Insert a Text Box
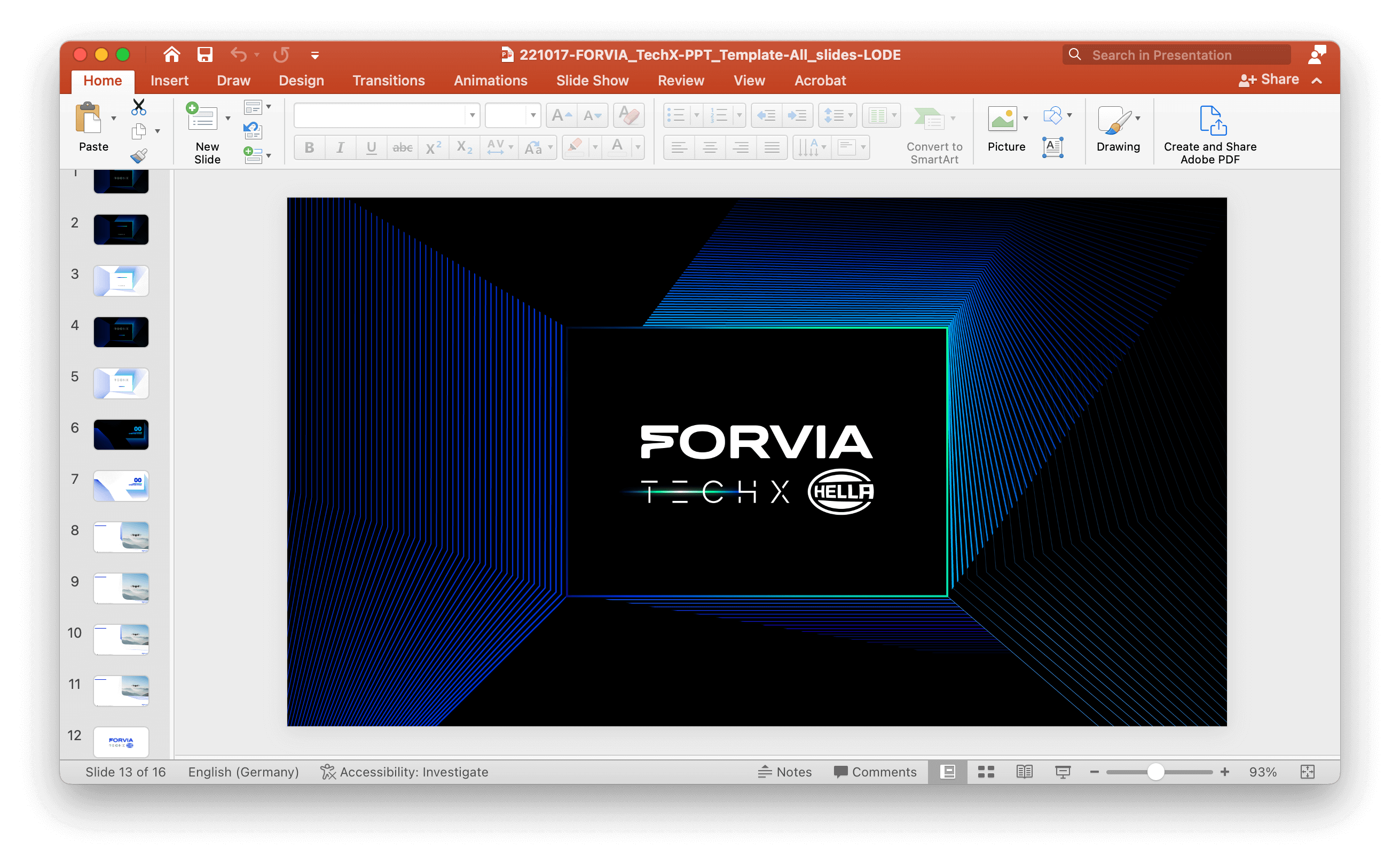Image resolution: width=1400 pixels, height=863 pixels. [x=1052, y=147]
